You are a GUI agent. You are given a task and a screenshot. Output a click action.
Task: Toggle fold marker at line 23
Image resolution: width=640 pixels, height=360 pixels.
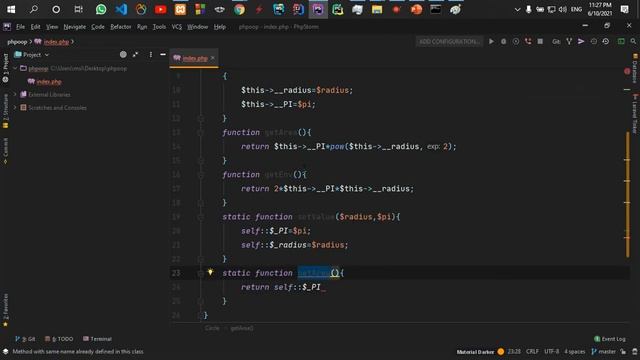(200, 273)
